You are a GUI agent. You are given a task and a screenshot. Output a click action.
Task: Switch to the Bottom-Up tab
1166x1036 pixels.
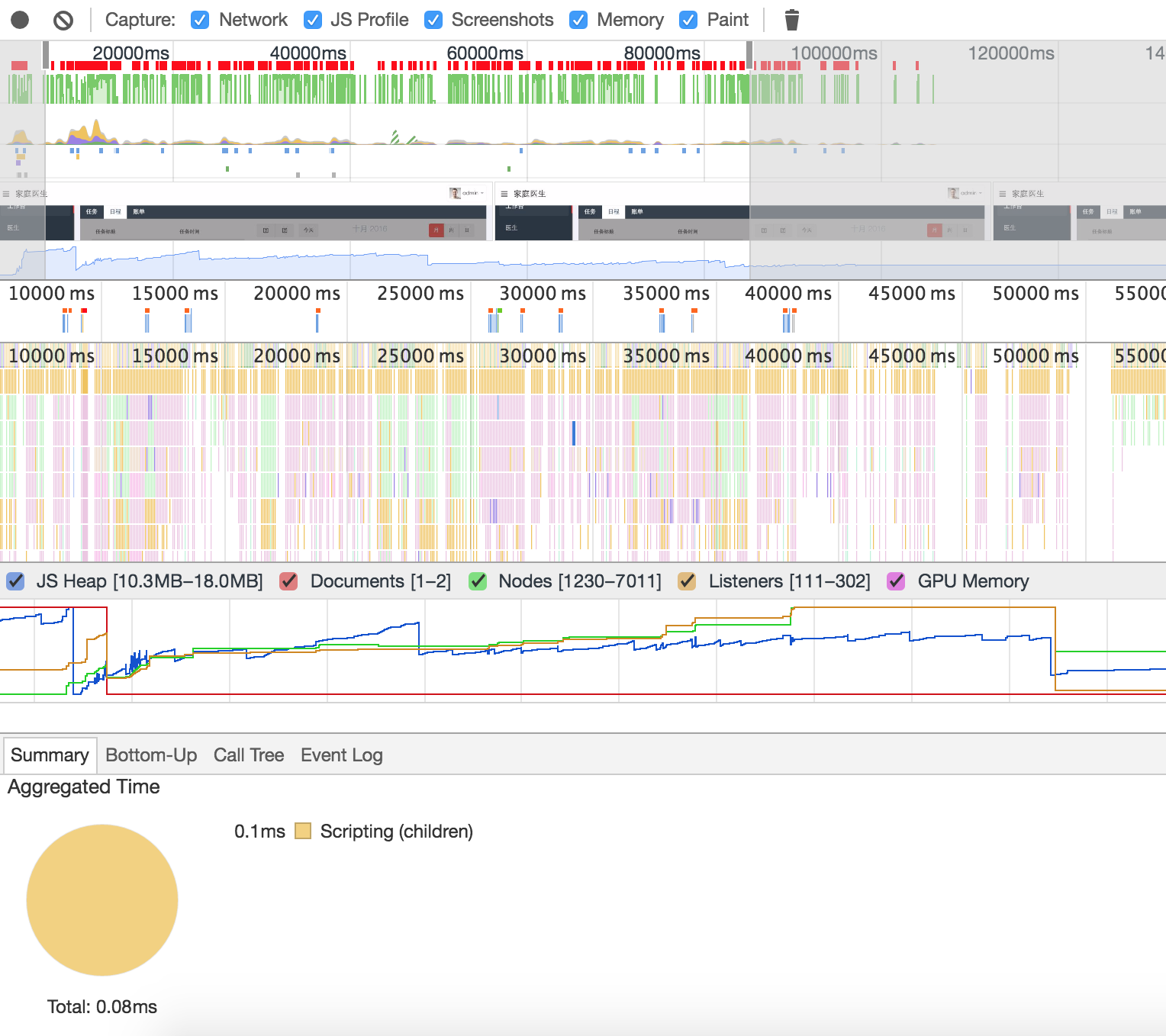[x=151, y=755]
